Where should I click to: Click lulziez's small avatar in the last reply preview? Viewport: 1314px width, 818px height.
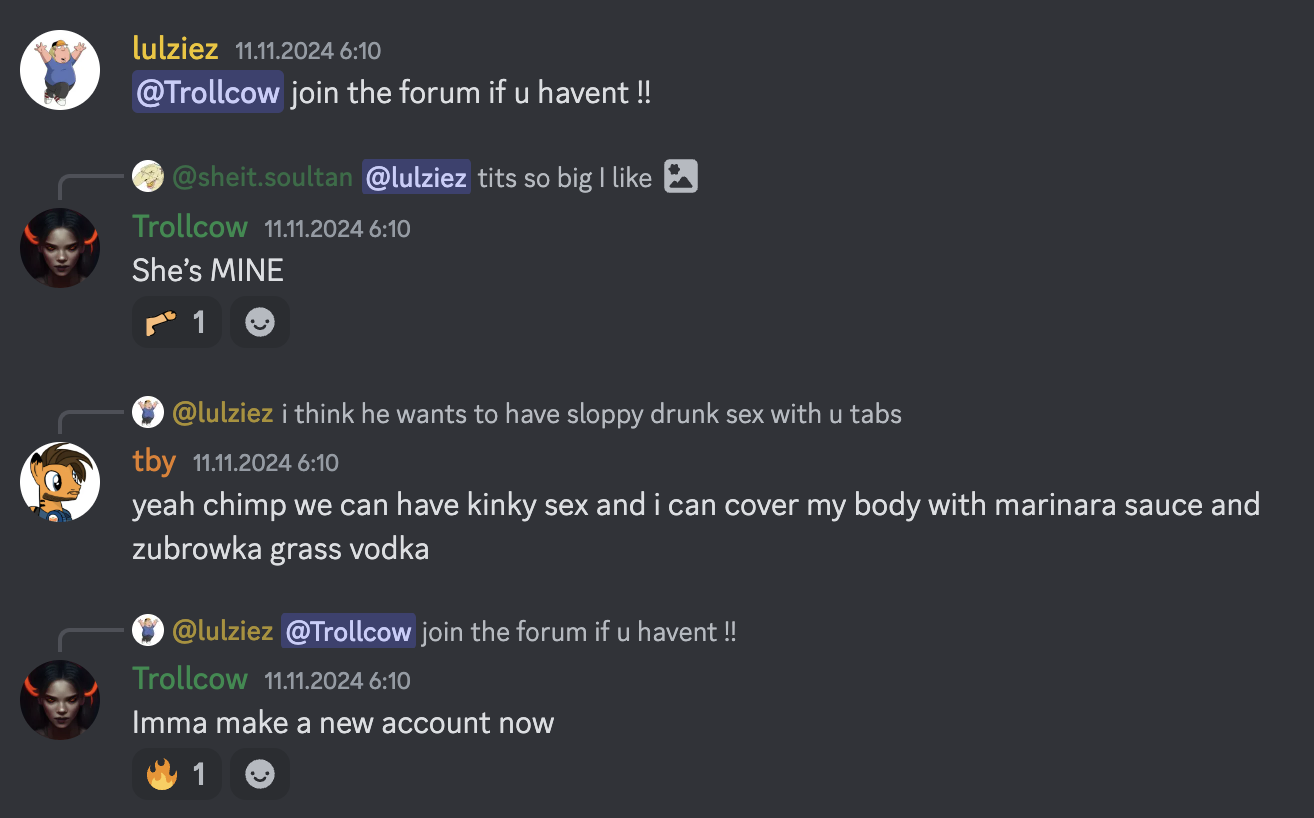click(148, 630)
